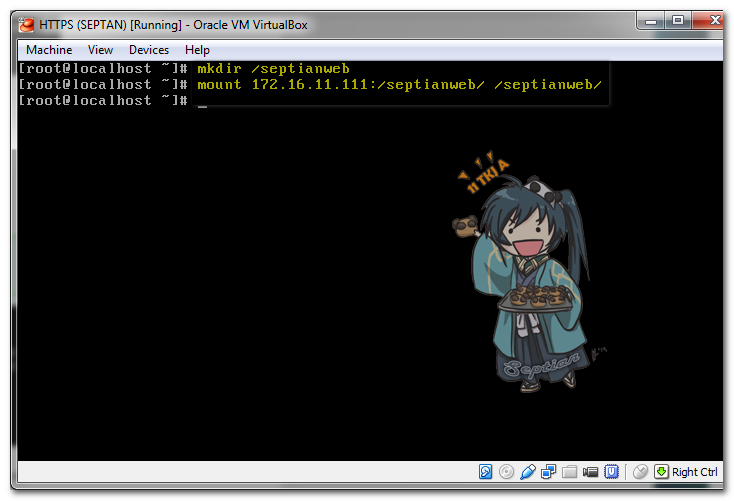The height and width of the screenshot is (501, 734).
Task: Click the window title 'HTTPS (SEPTAN) [Running]'
Action: 110,24
